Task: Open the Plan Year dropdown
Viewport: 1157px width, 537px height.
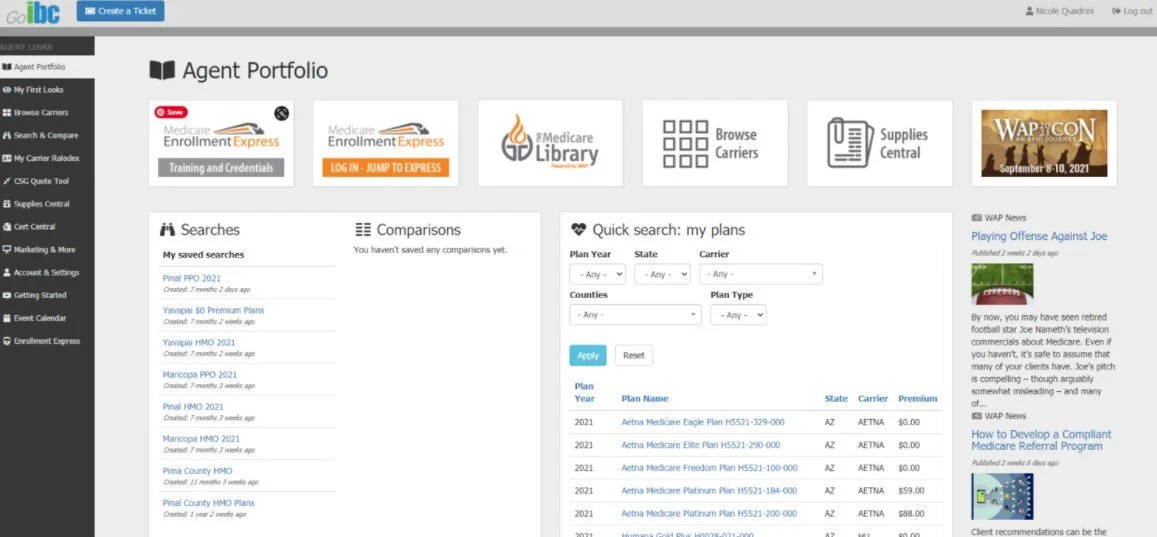Action: (598, 274)
